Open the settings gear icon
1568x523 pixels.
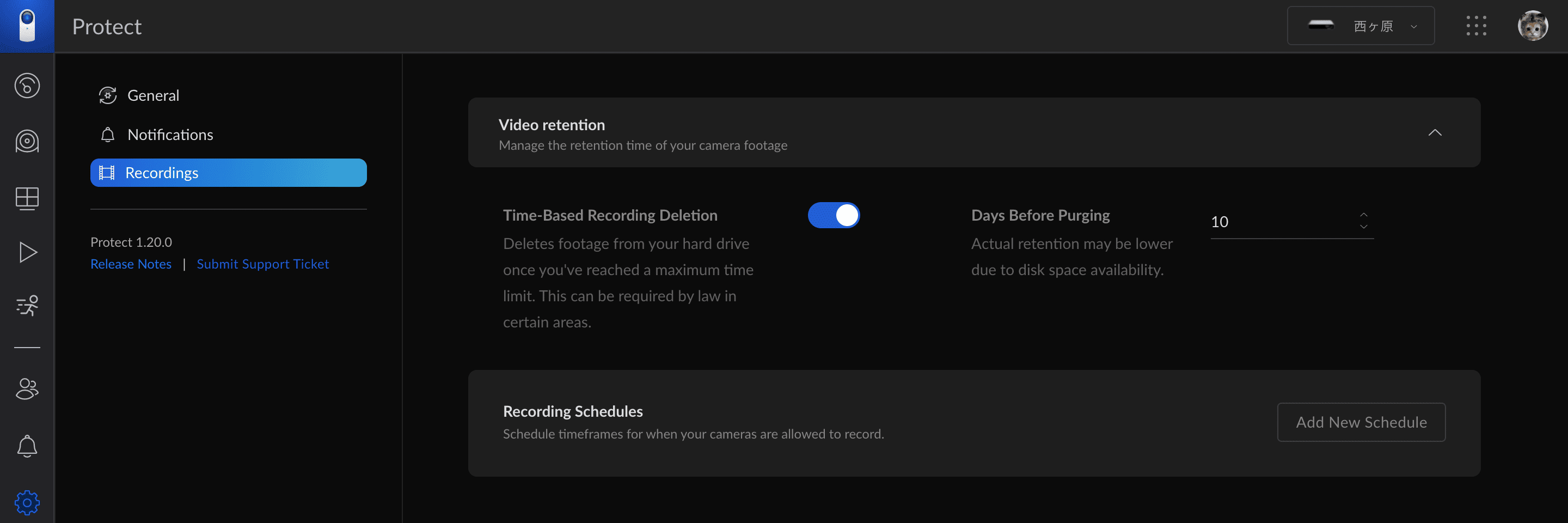point(27,503)
